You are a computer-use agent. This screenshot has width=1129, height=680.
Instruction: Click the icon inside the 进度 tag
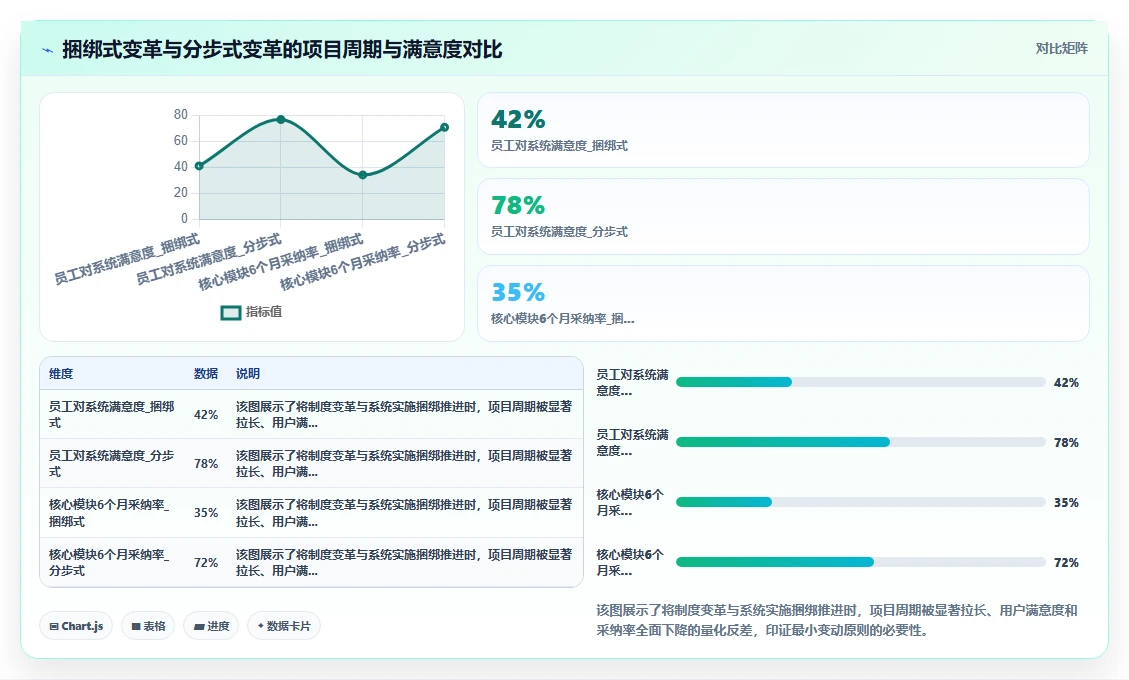tap(199, 627)
